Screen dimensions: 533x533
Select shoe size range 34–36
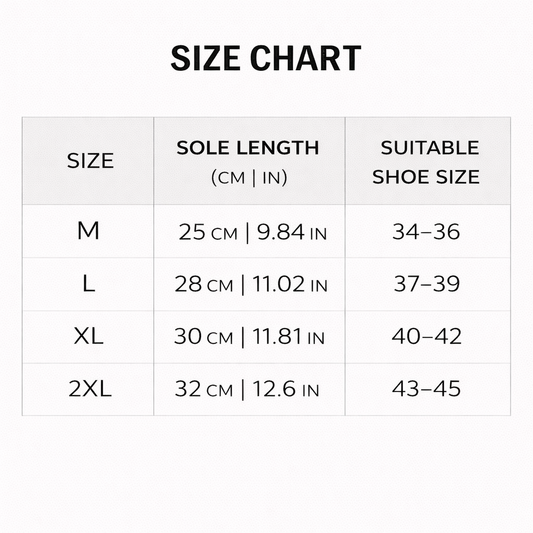[x=426, y=232]
